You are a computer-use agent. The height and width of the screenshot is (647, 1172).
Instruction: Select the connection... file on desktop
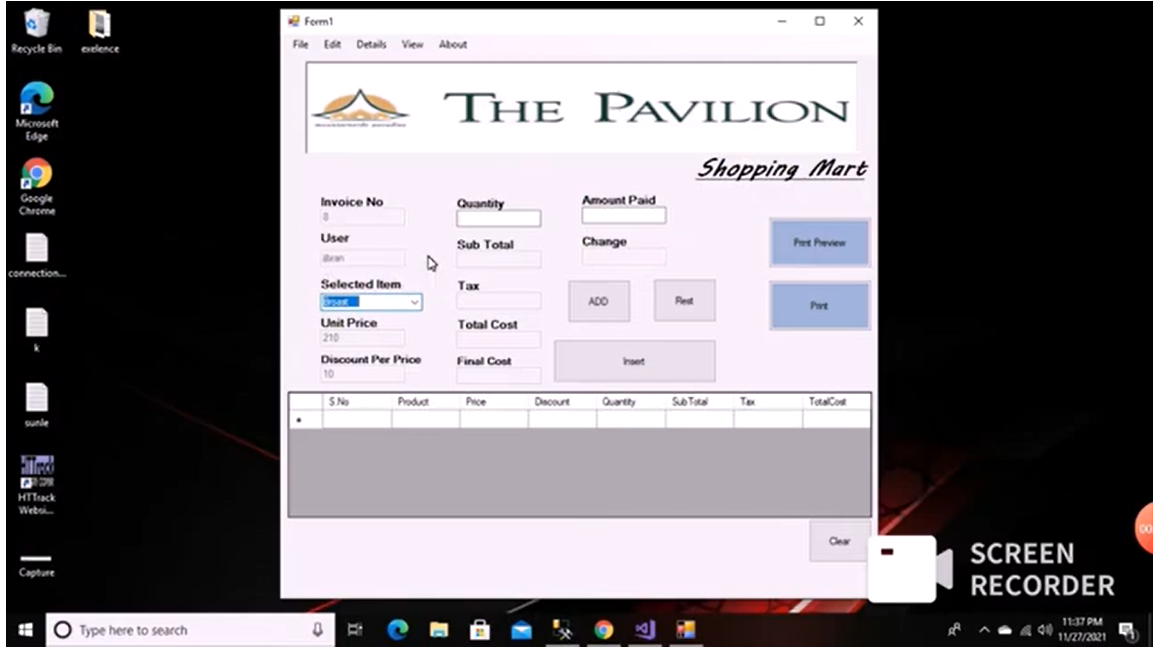click(x=37, y=256)
